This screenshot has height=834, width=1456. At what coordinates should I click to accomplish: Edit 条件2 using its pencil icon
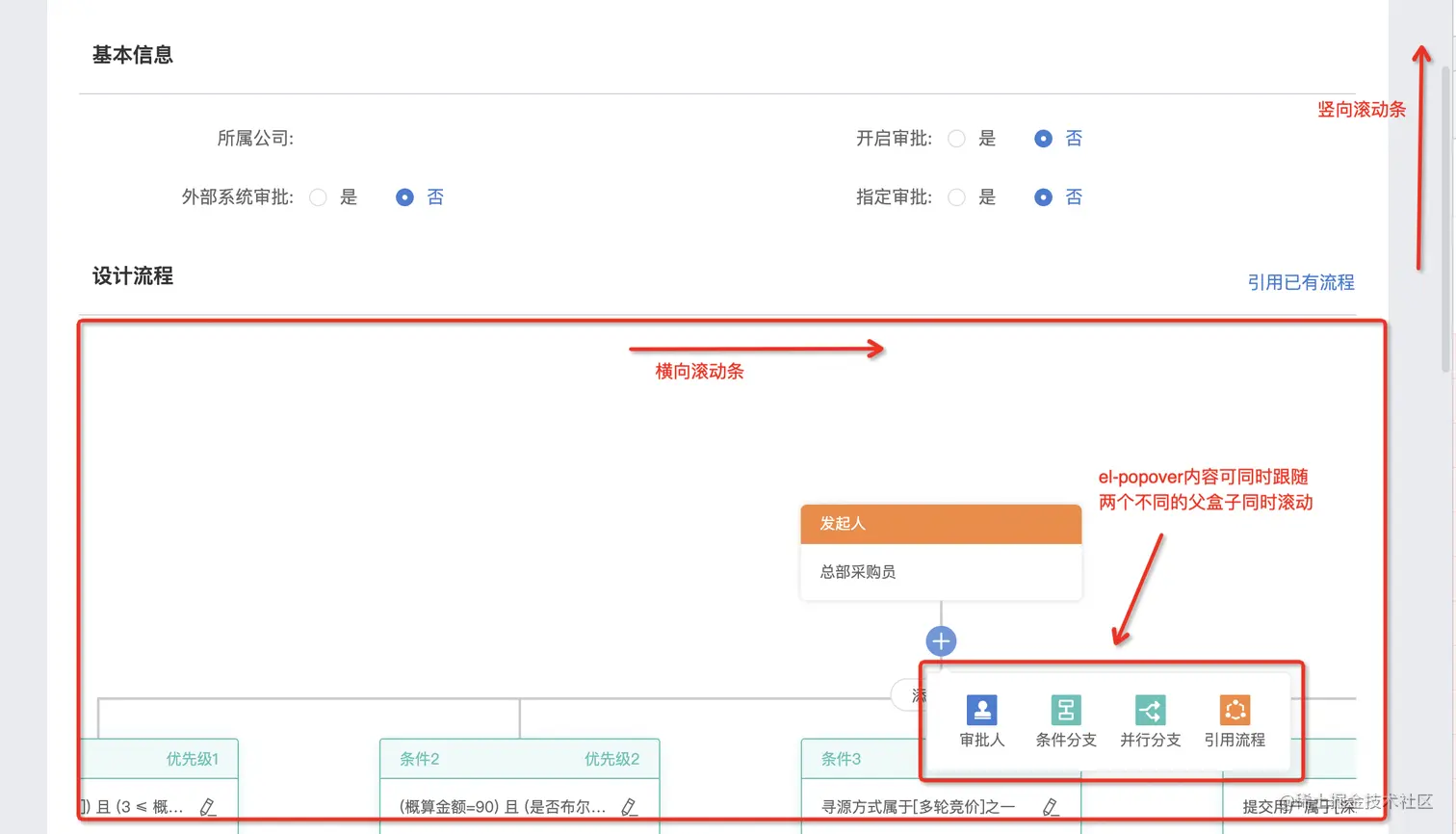pos(630,807)
